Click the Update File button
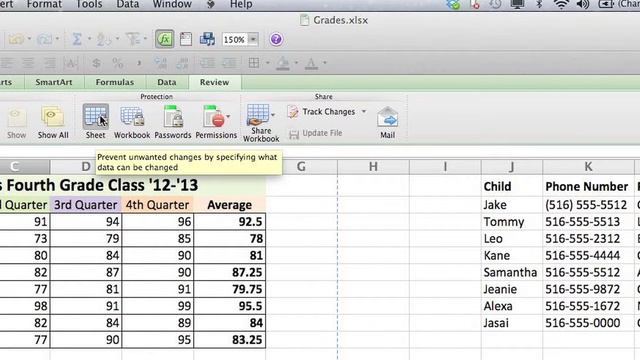The width and height of the screenshot is (640, 360). (x=316, y=133)
